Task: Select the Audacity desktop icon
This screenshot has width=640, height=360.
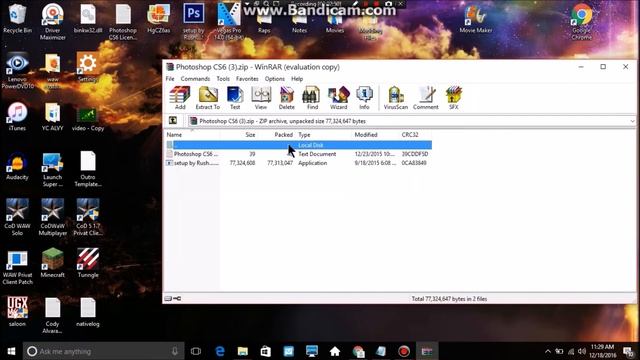Action: pos(17,165)
